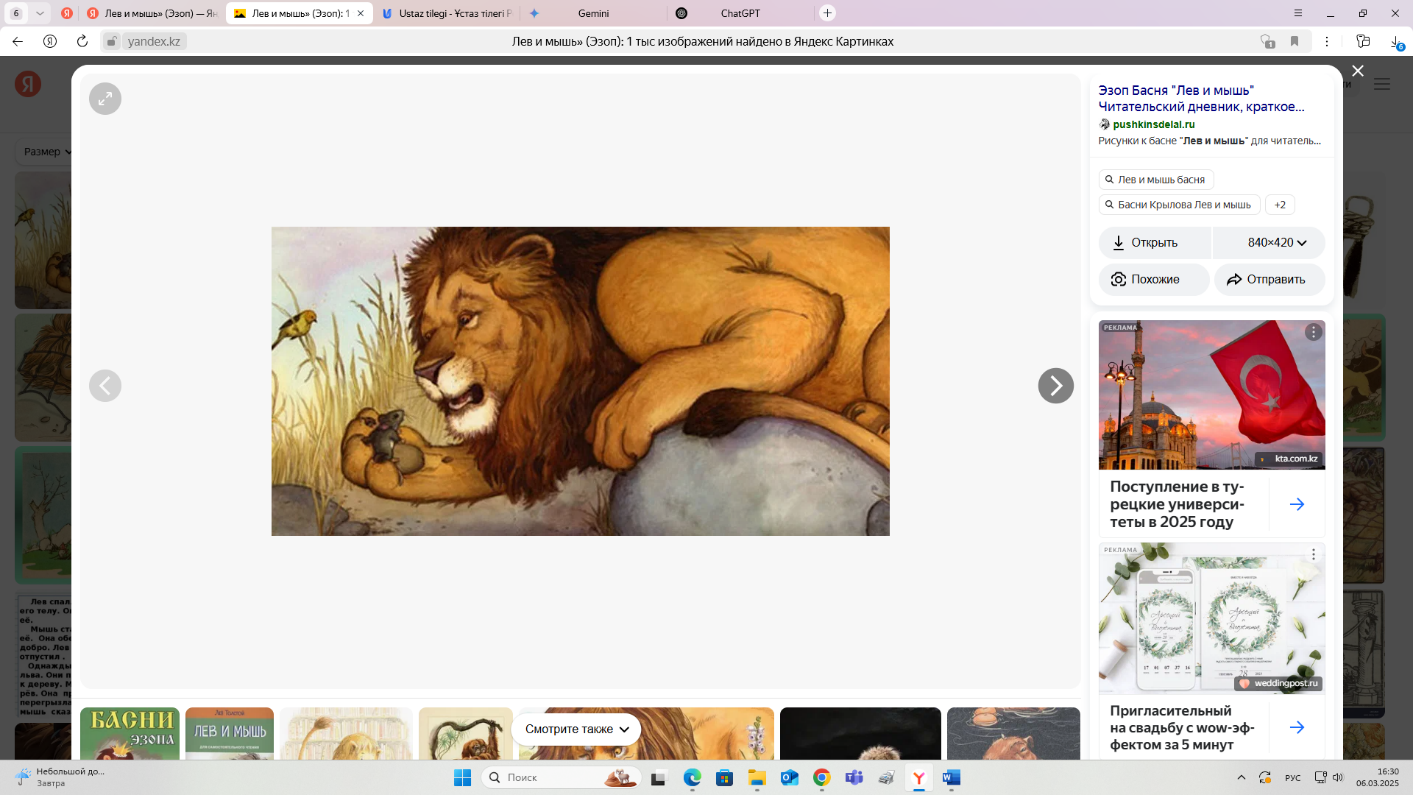Switch to the Gemini tab

pyautogui.click(x=593, y=13)
